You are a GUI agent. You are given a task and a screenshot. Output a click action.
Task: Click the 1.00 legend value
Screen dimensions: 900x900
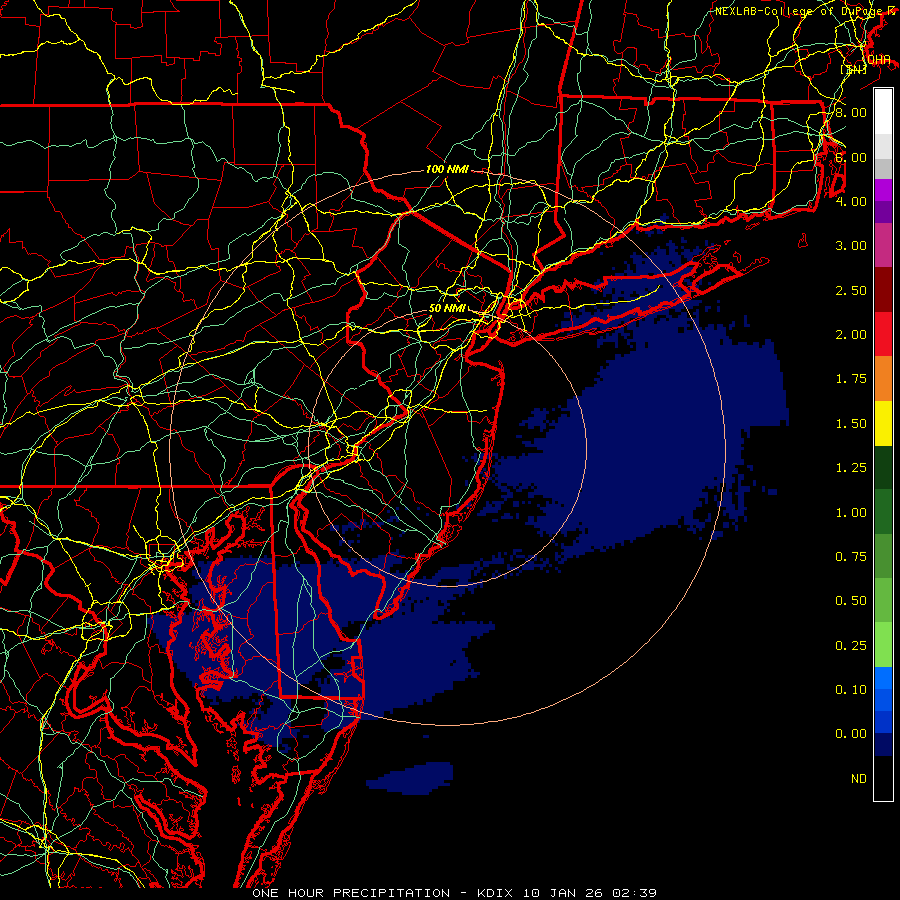(851, 513)
